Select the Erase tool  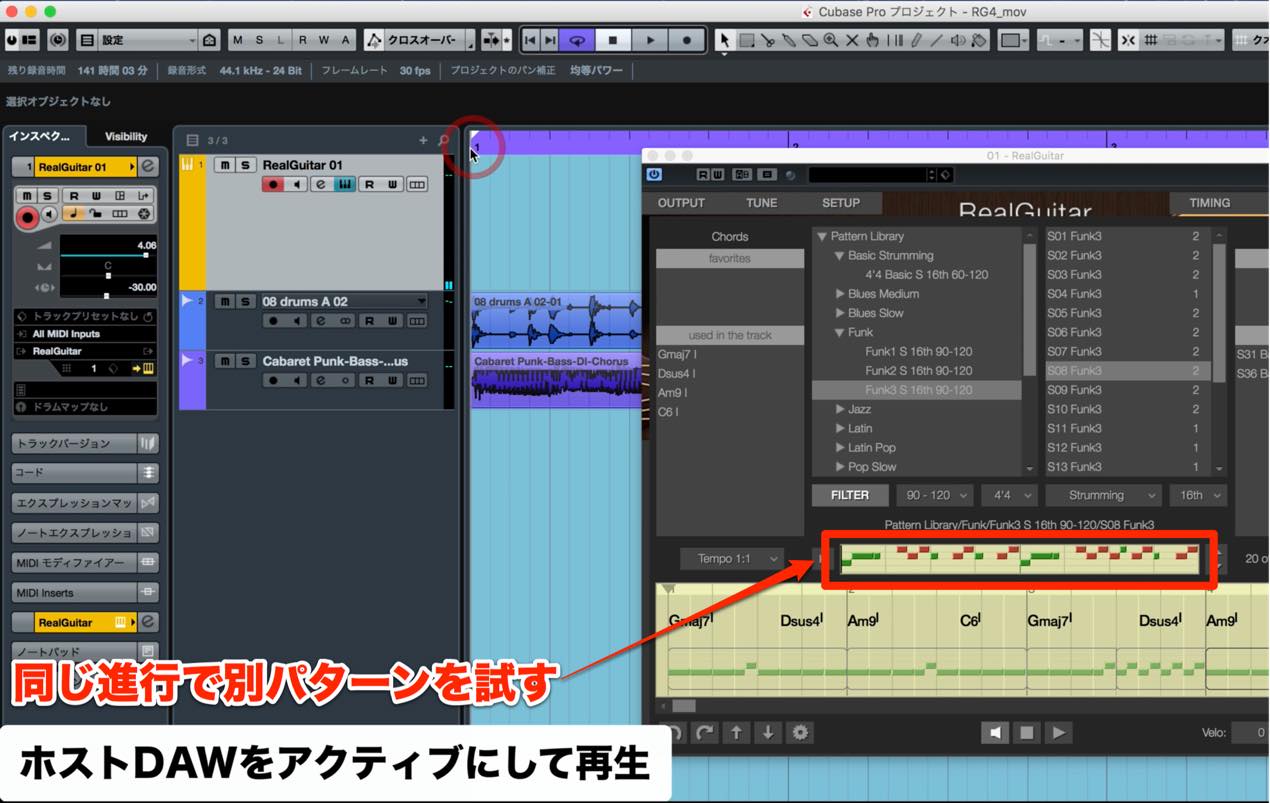809,41
